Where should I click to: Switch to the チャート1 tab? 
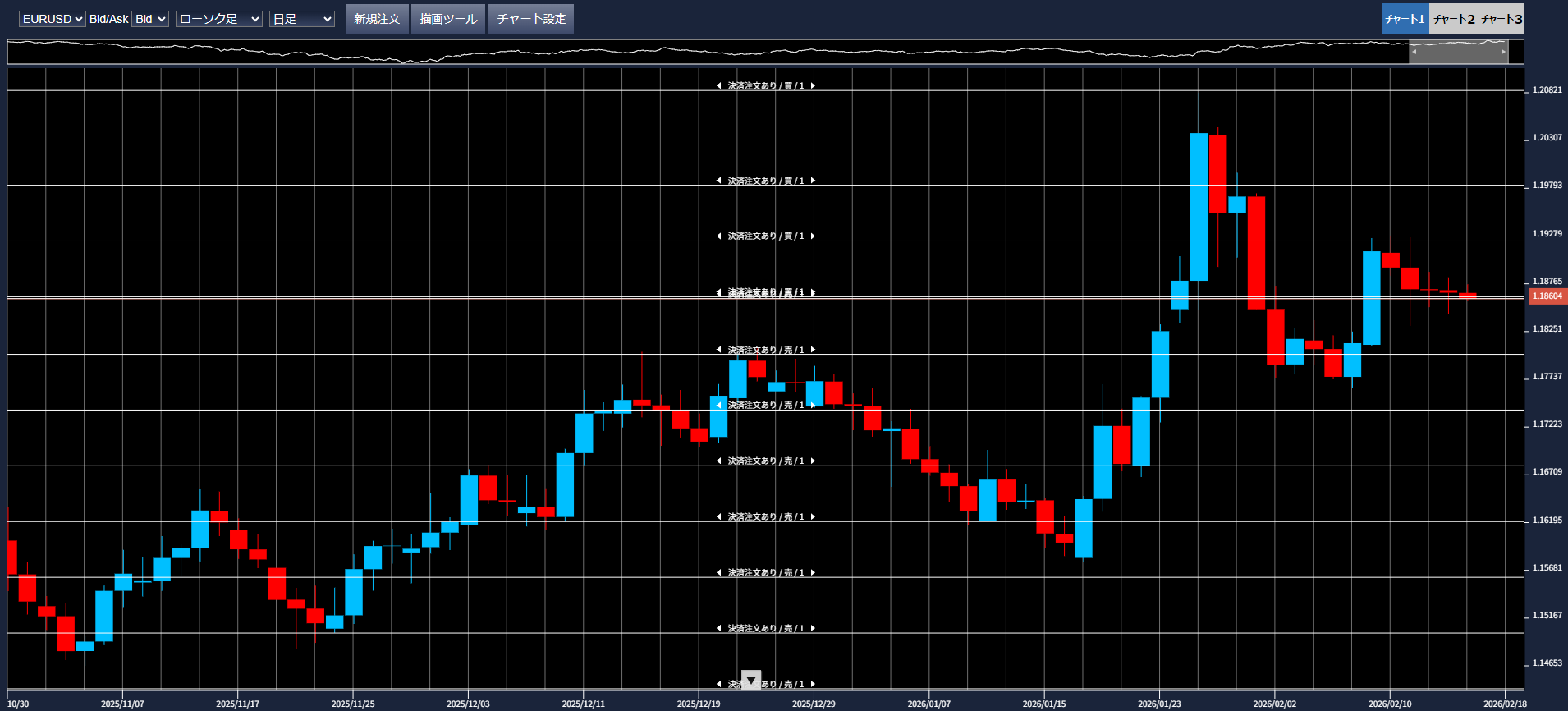coord(1405,19)
